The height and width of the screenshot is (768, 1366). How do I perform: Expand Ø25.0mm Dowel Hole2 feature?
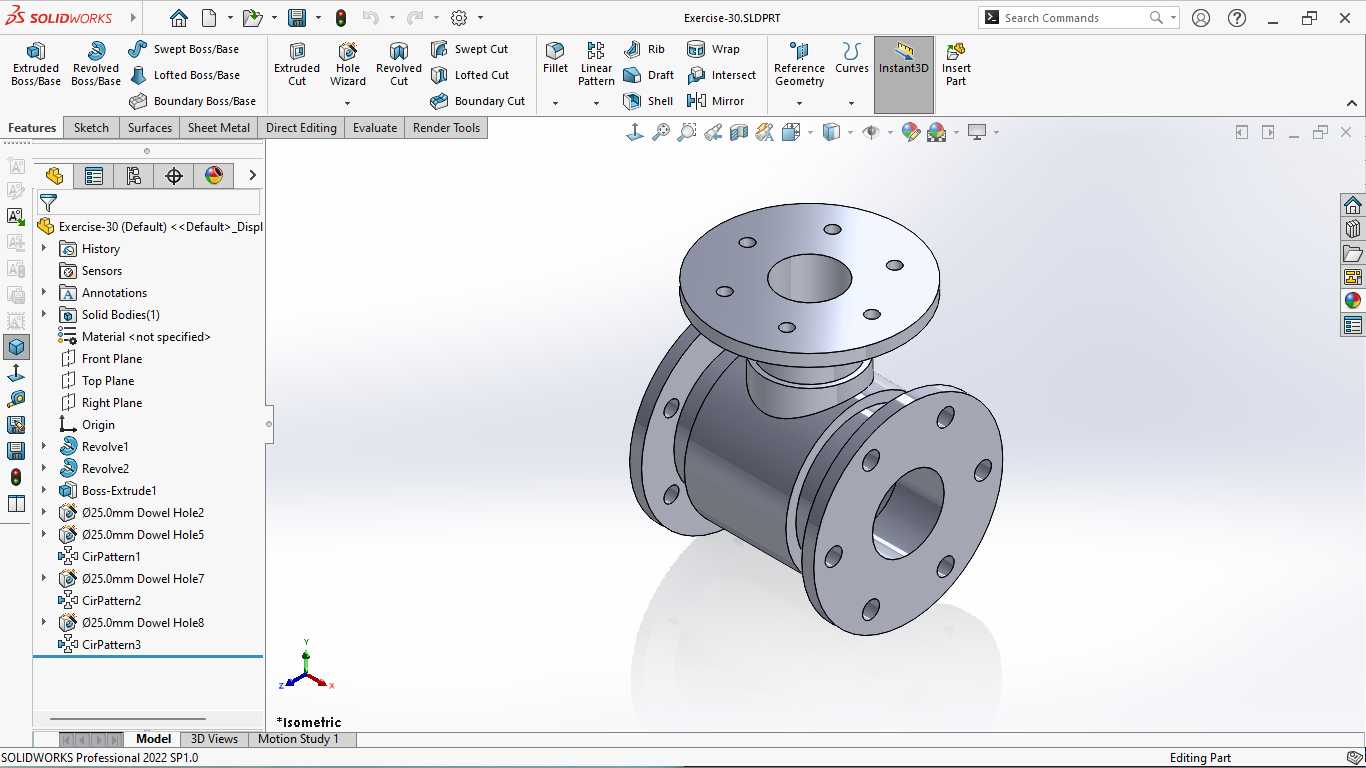point(44,513)
